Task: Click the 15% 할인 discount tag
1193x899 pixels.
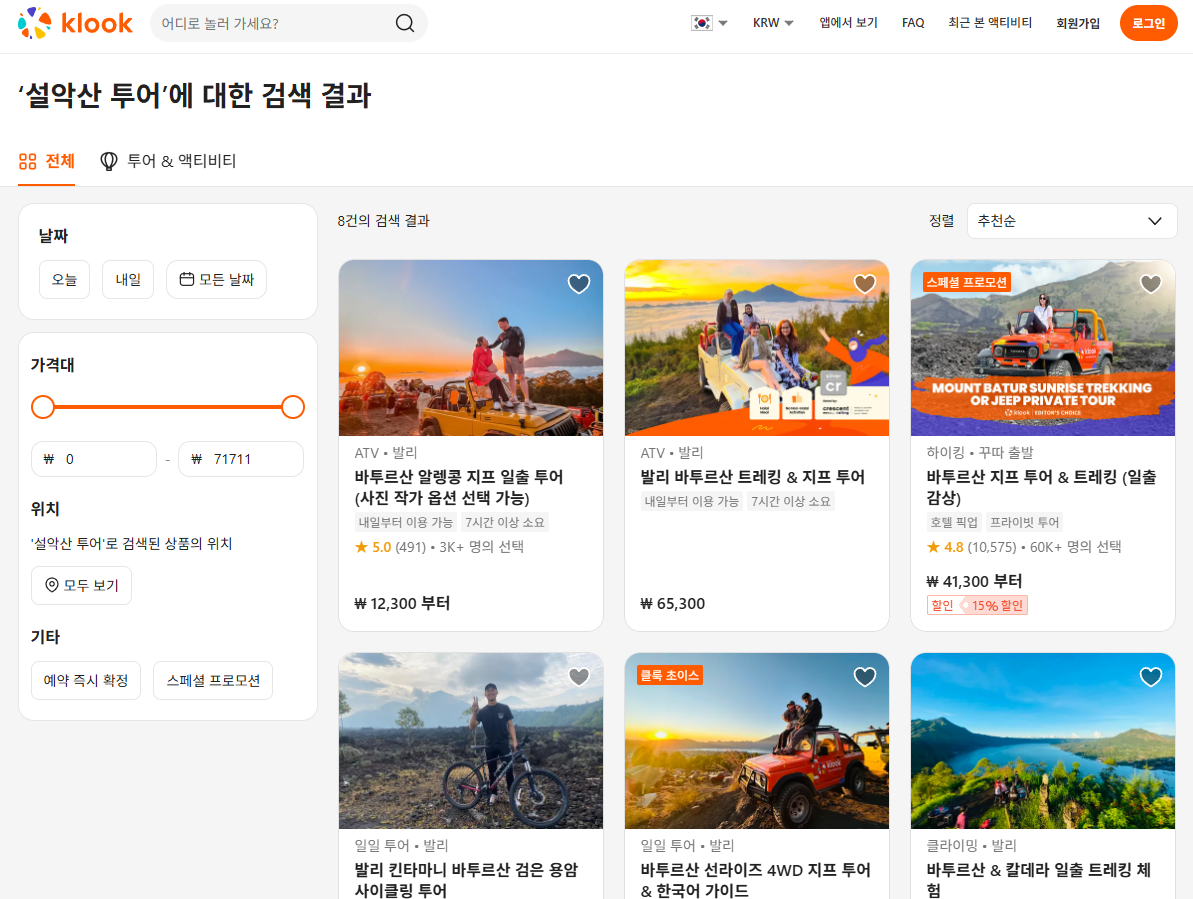Action: (x=994, y=605)
